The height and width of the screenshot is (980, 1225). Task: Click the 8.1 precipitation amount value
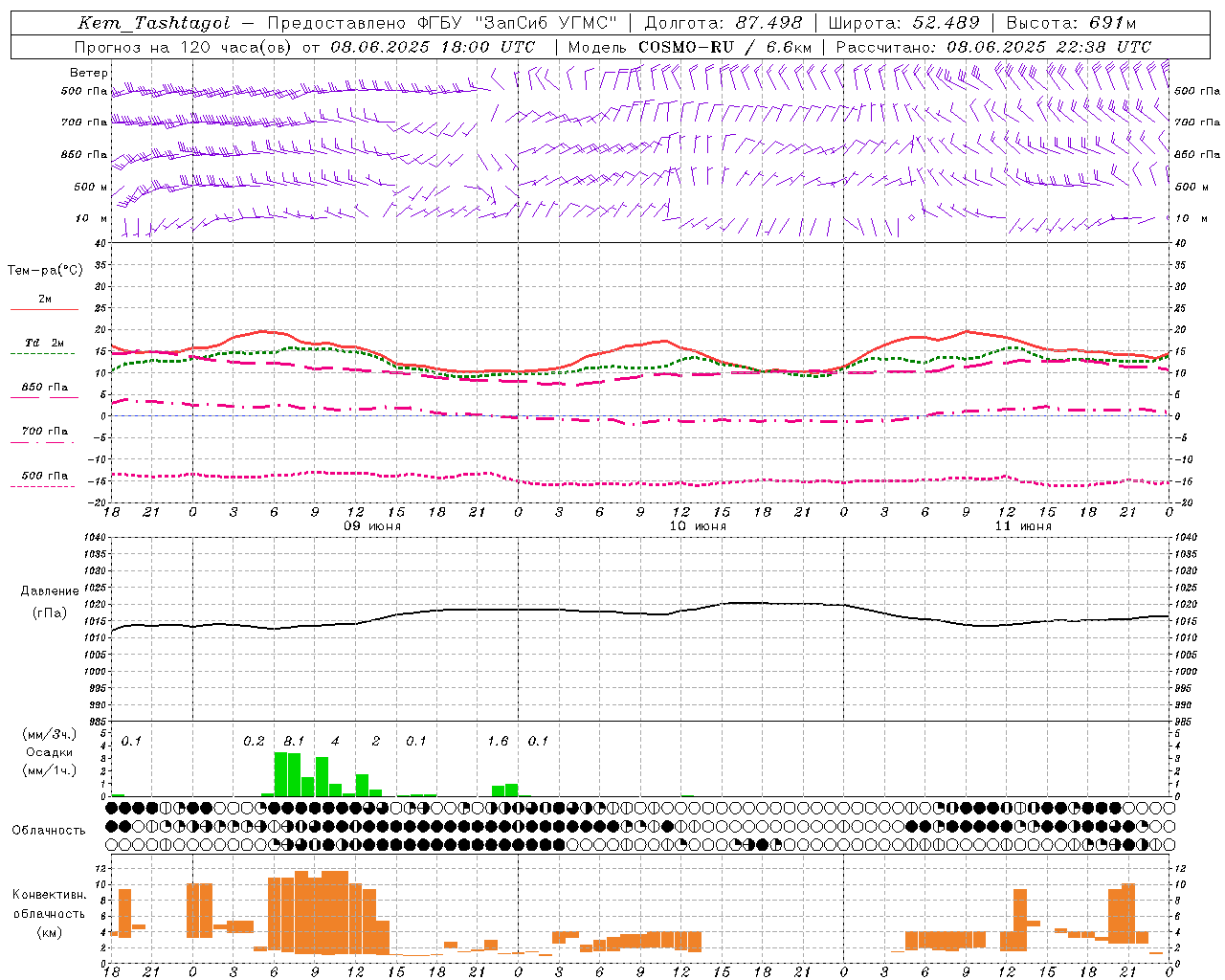(294, 742)
